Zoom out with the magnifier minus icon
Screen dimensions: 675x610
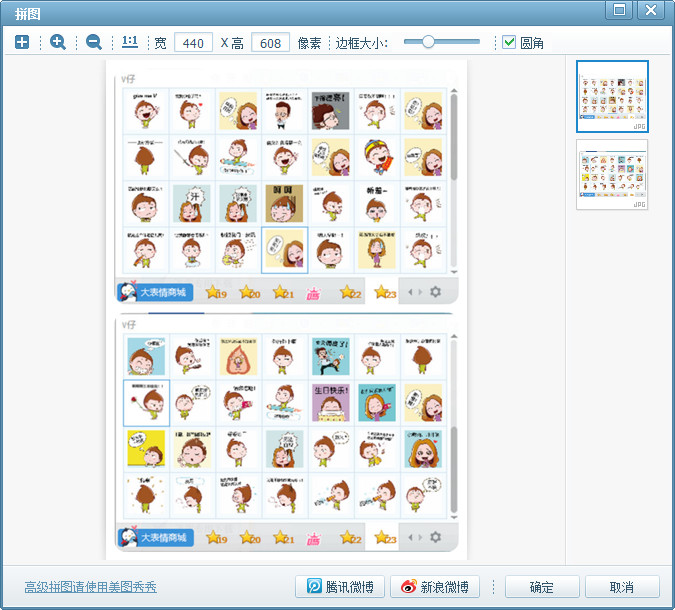[x=94, y=42]
